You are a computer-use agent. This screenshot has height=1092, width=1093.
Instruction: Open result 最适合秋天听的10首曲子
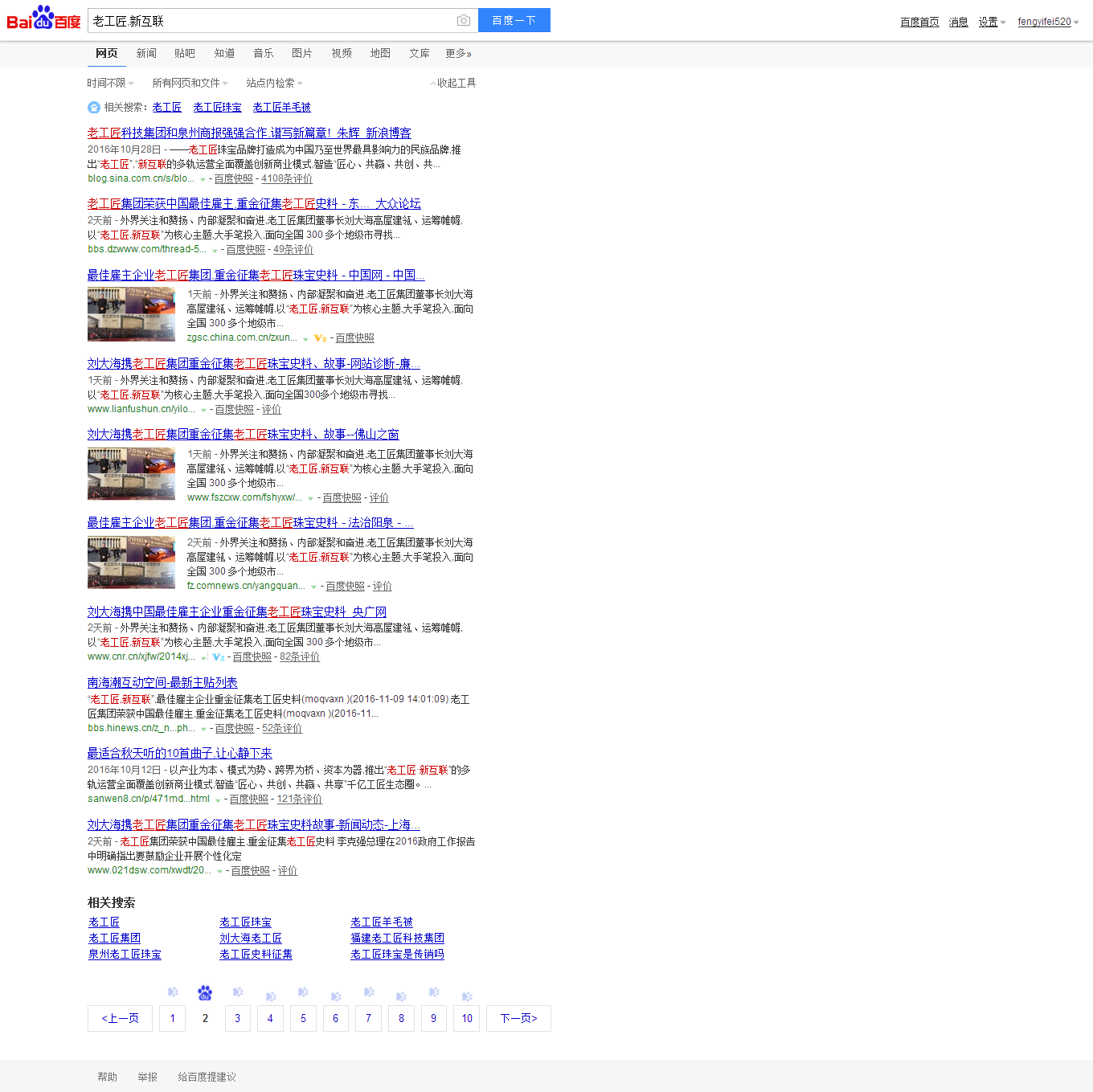(x=179, y=753)
